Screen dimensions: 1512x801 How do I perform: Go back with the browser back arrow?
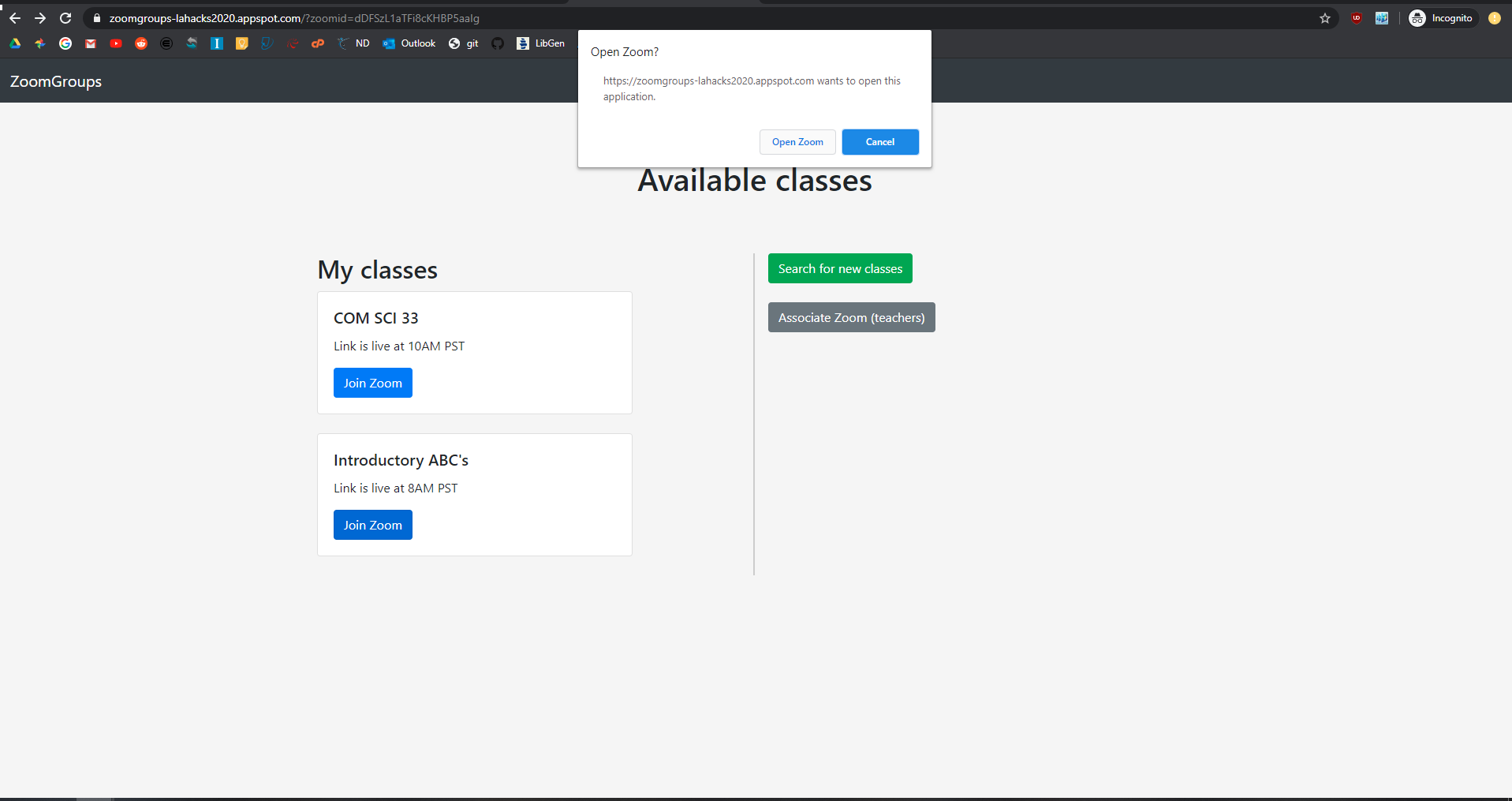[15, 18]
